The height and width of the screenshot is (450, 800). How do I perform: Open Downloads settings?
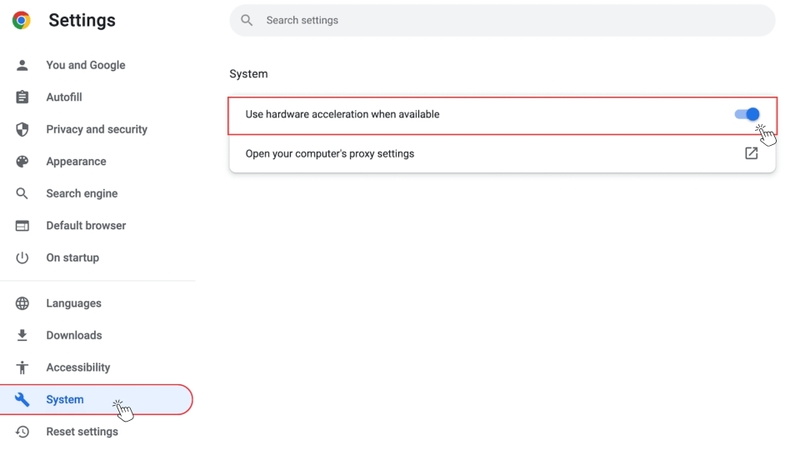click(x=74, y=335)
